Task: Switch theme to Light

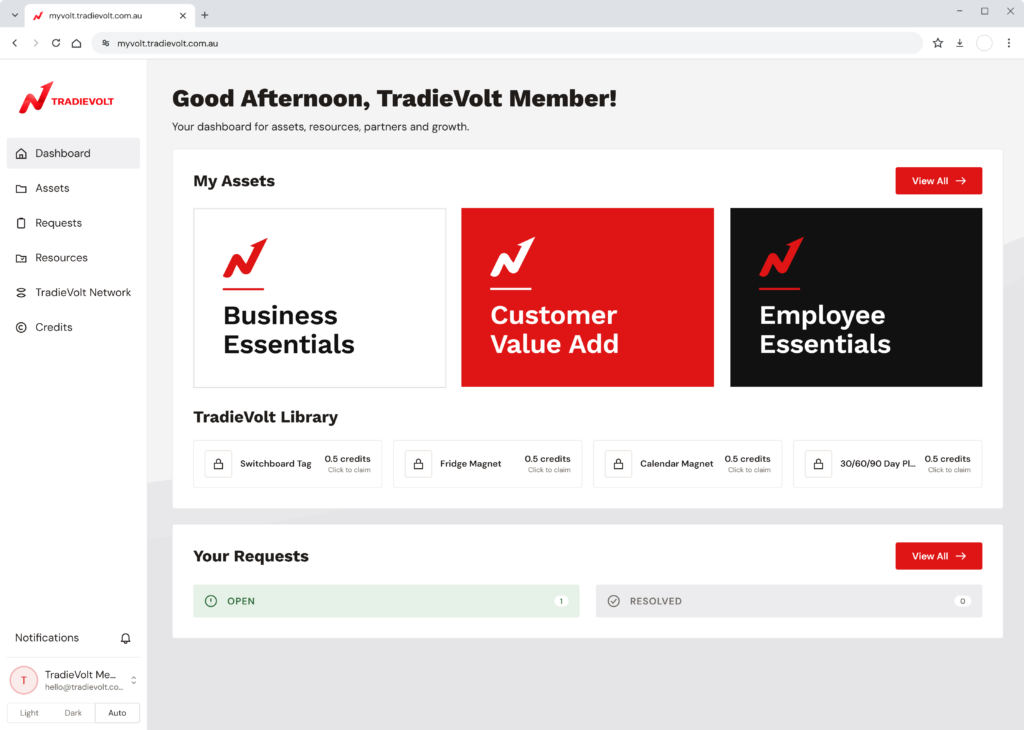Action: coord(29,712)
